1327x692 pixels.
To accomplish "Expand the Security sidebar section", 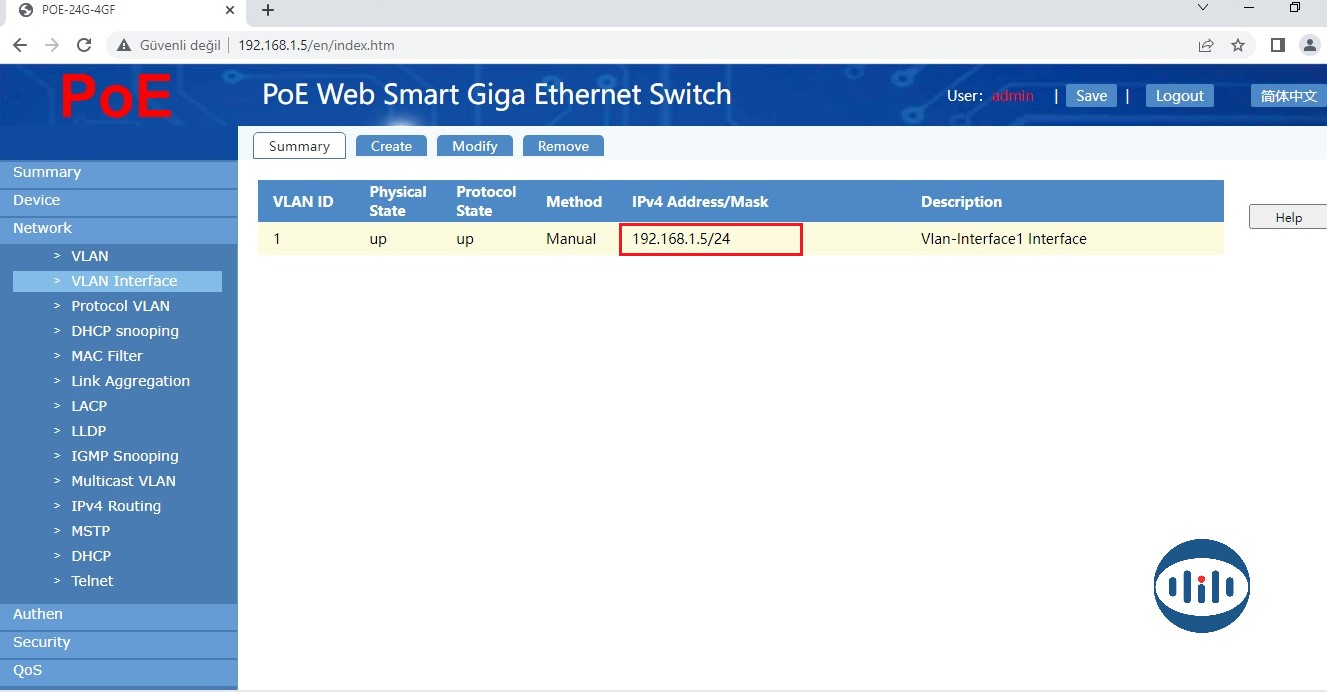I will 42,642.
